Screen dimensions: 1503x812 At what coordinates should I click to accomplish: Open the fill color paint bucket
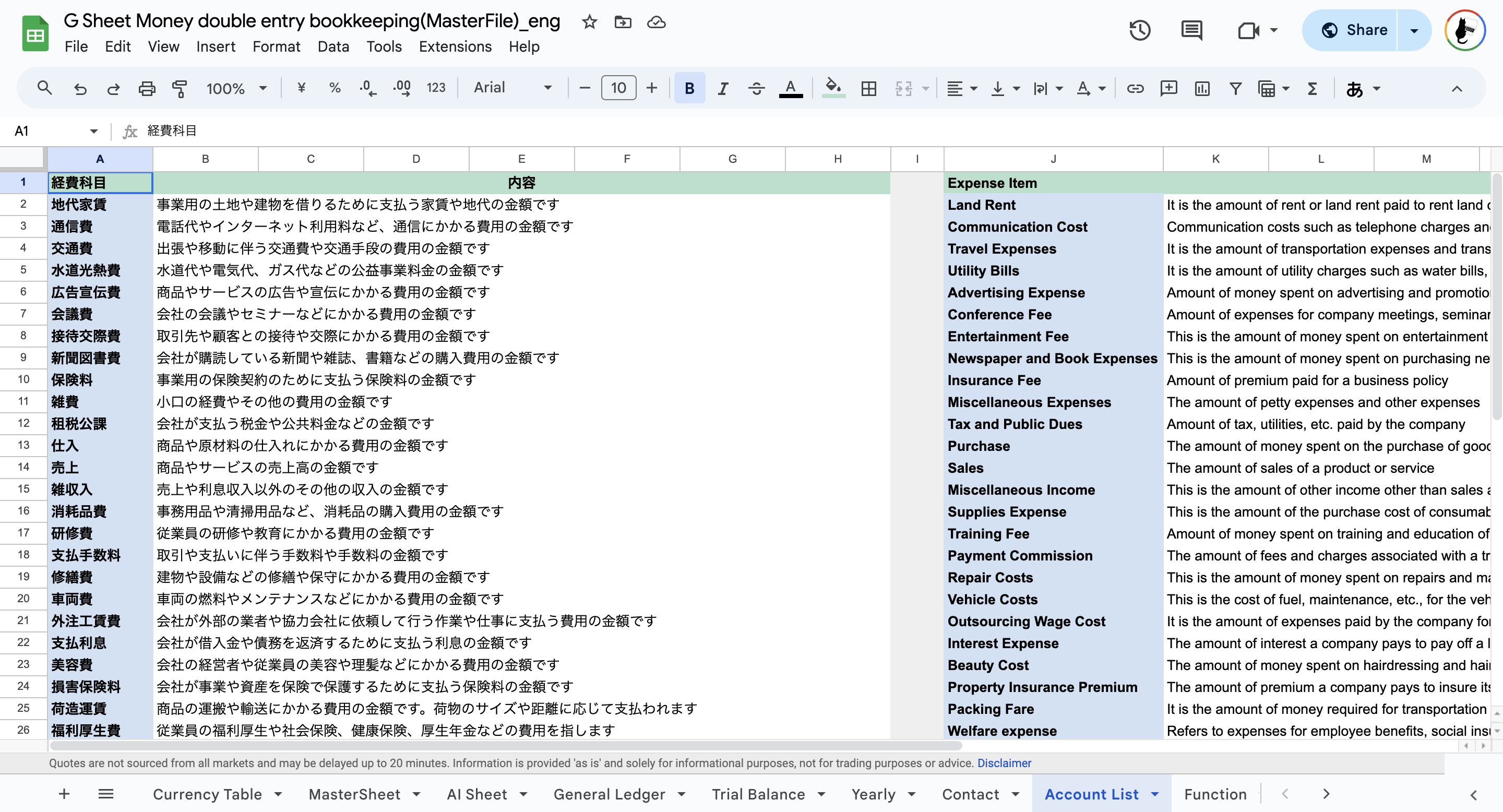833,88
